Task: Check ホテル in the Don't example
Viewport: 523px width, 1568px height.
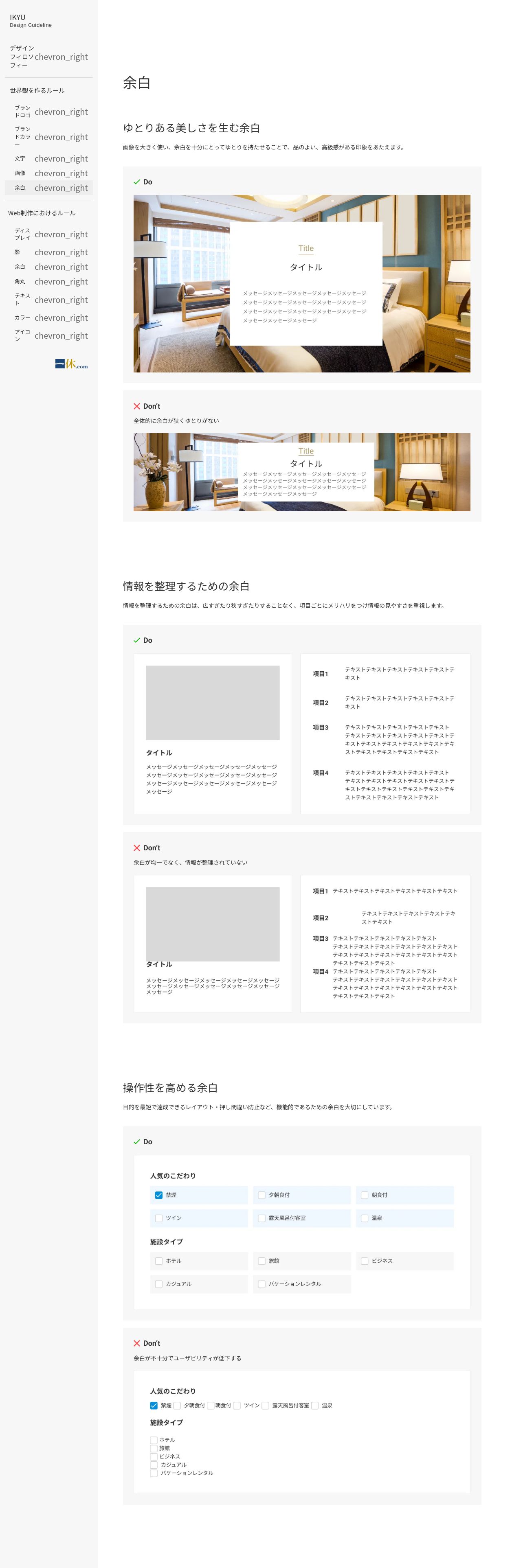Action: pos(154,1439)
